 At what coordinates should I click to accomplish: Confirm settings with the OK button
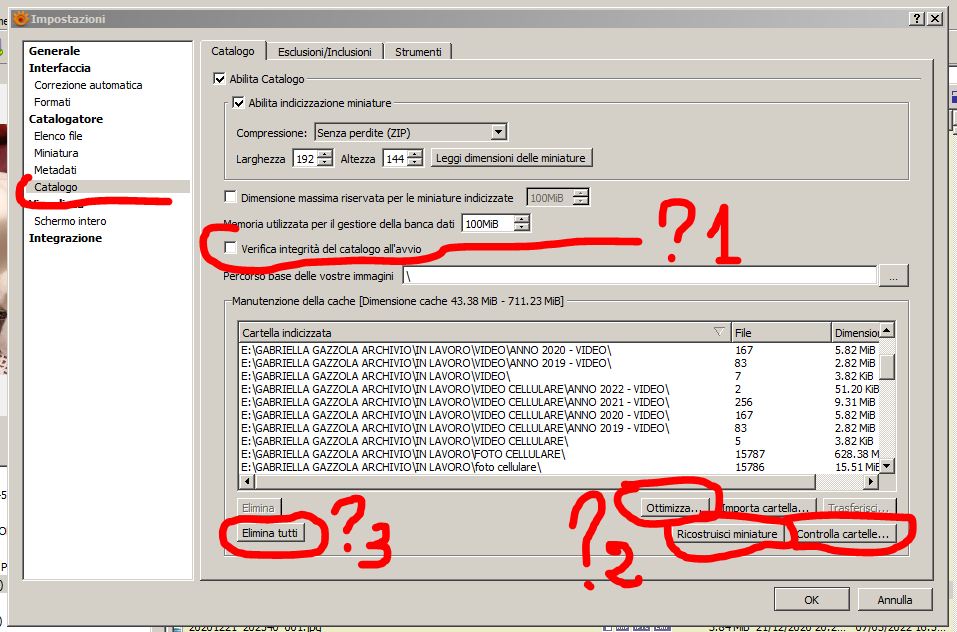(x=811, y=600)
